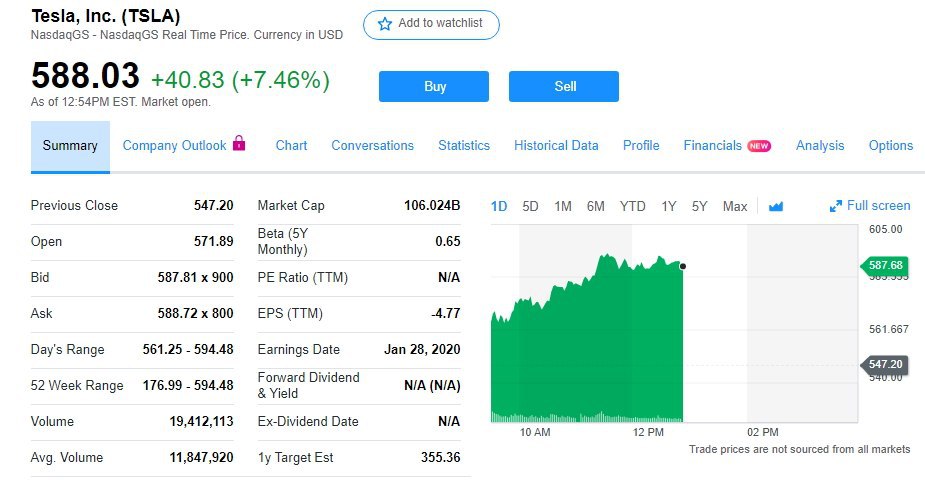Click the Tesla, Inc. (TSLA) heading
This screenshot has width=925, height=489.
click(x=106, y=16)
